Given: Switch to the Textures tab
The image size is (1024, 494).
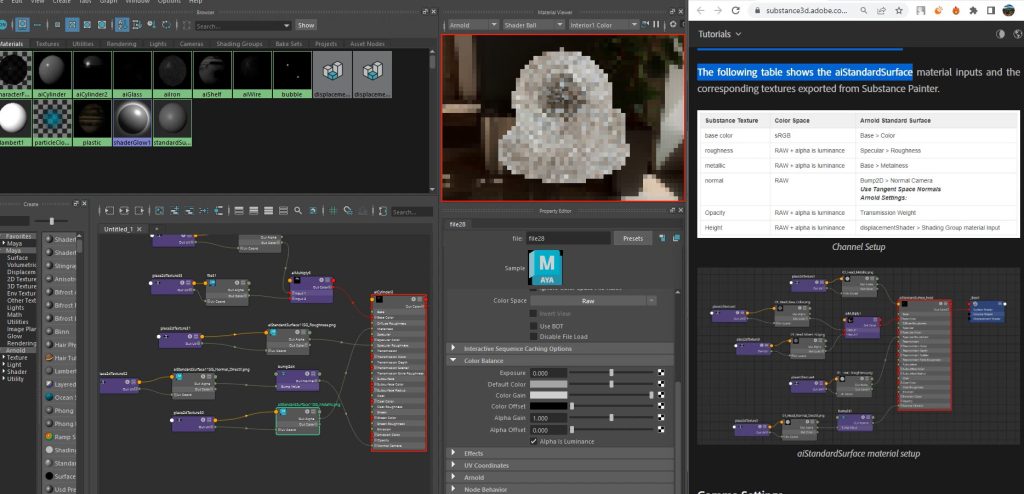Looking at the screenshot, I should point(47,44).
